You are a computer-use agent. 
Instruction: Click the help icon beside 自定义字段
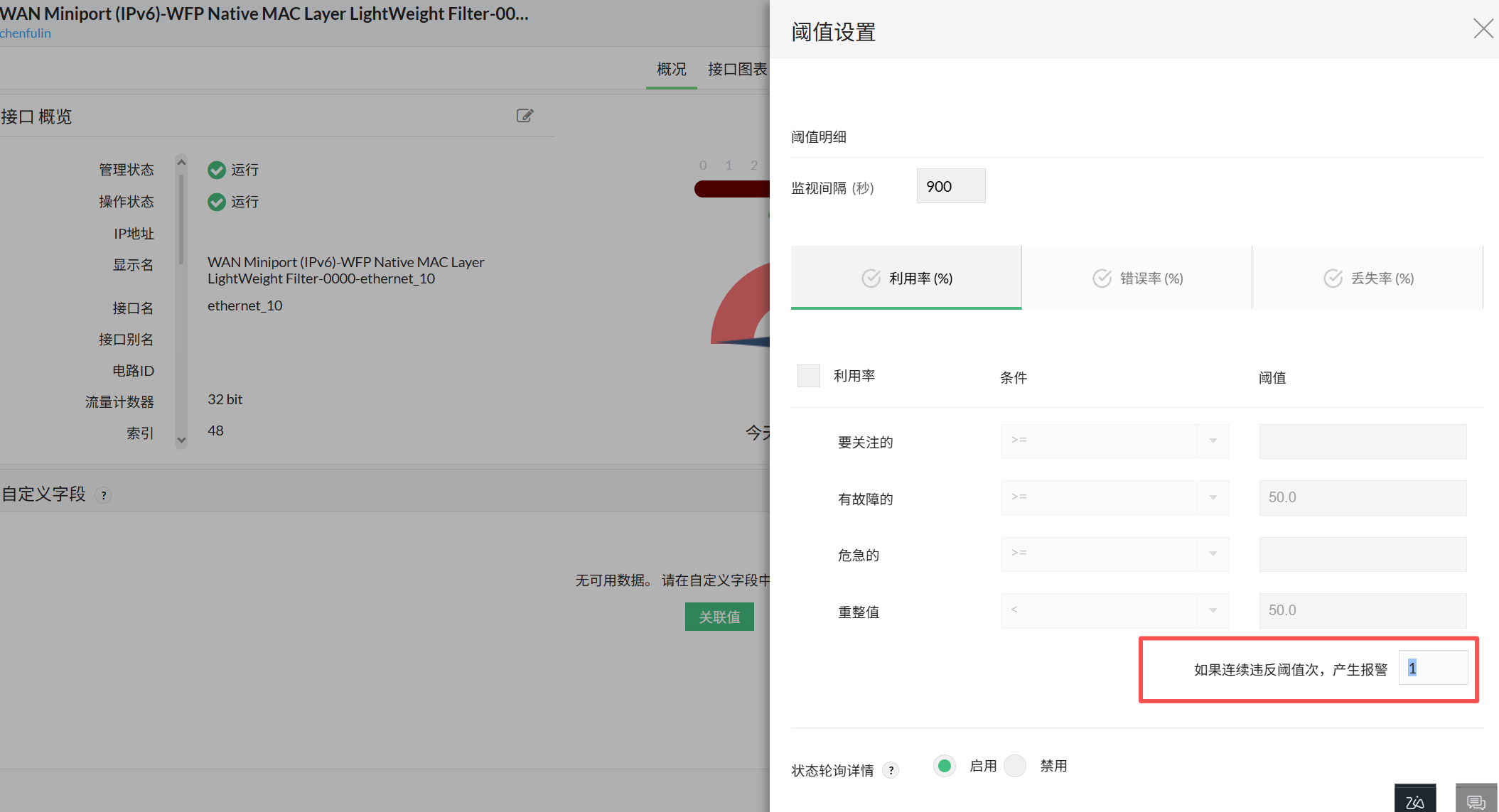(x=104, y=495)
